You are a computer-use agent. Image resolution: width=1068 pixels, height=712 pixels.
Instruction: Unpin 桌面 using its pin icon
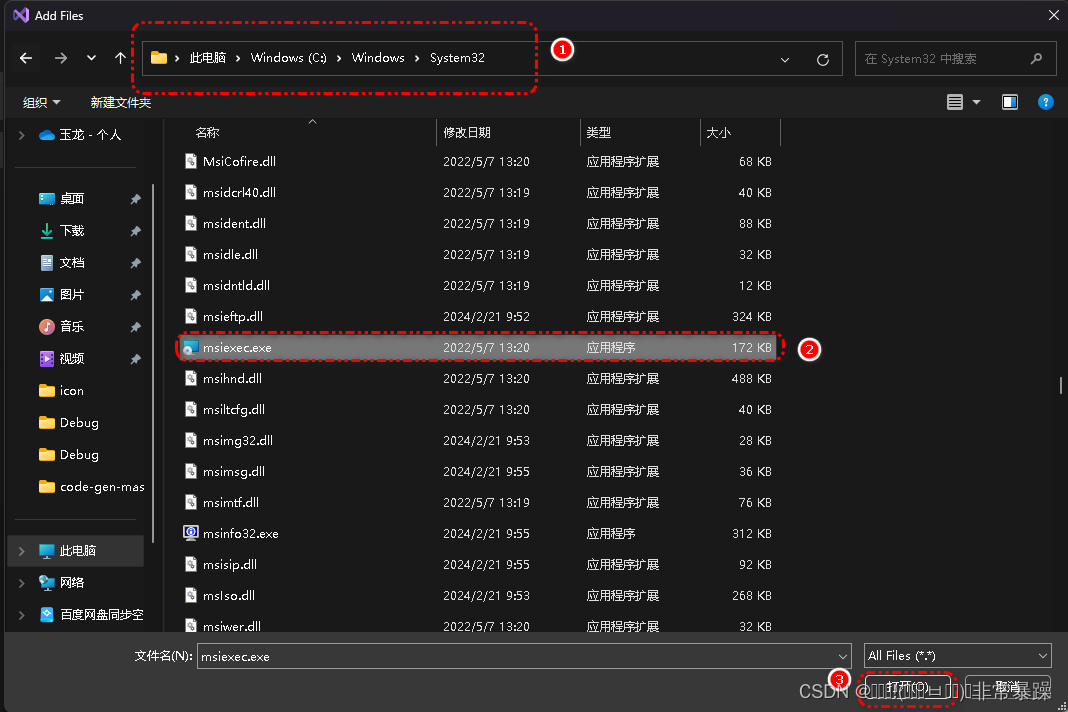point(136,199)
